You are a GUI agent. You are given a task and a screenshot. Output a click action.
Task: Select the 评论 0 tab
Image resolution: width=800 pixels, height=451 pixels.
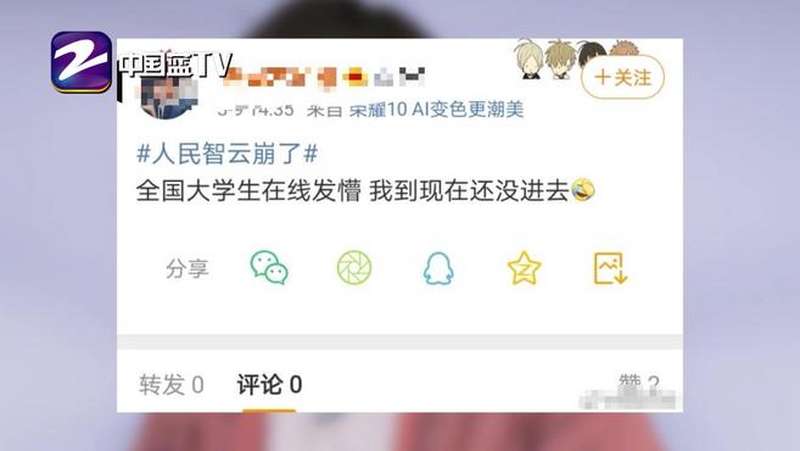coord(269,385)
